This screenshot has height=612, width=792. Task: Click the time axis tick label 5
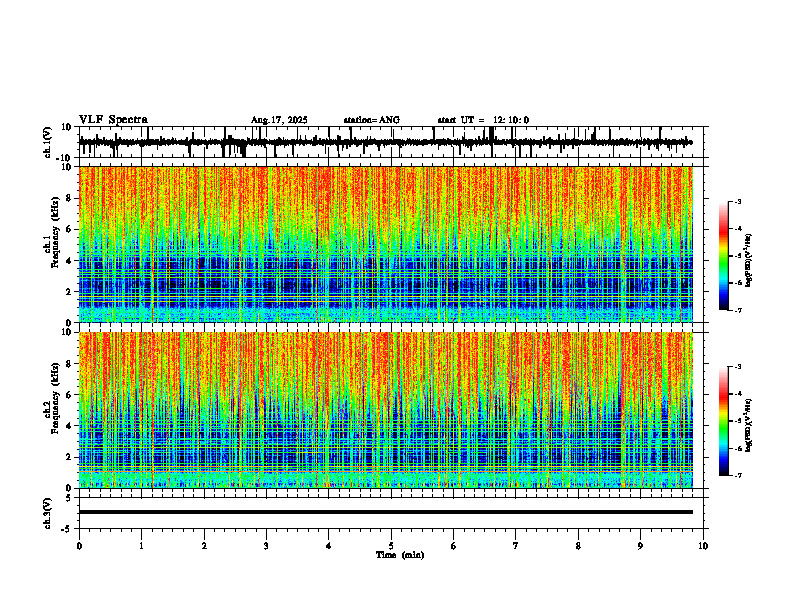(x=391, y=546)
